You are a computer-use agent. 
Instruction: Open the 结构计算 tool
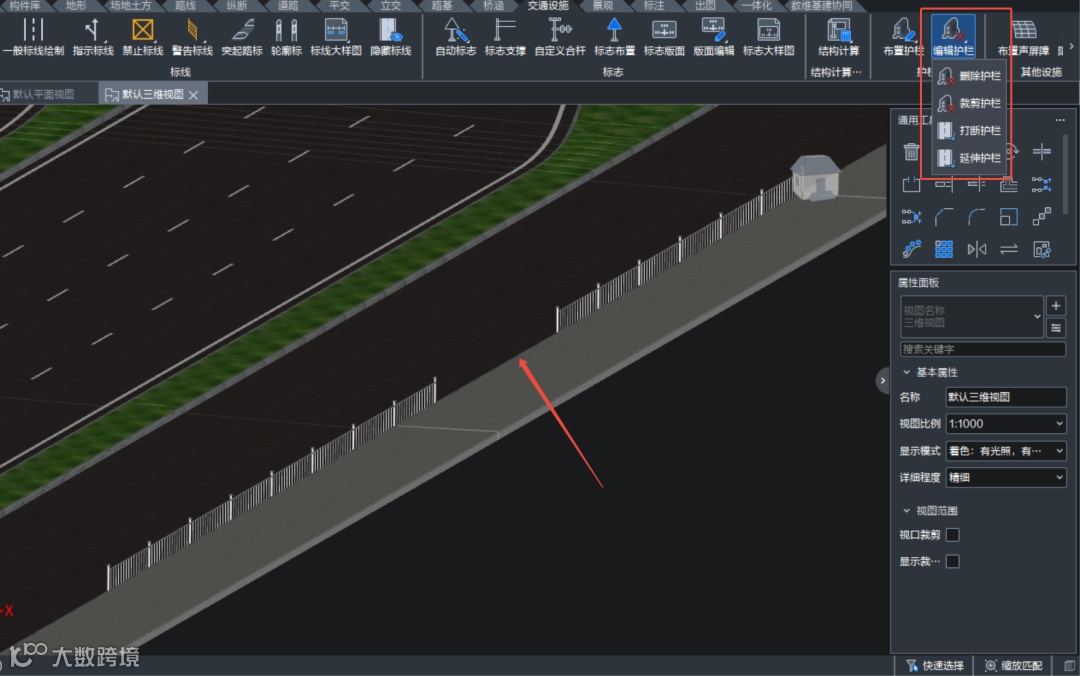pyautogui.click(x=838, y=37)
